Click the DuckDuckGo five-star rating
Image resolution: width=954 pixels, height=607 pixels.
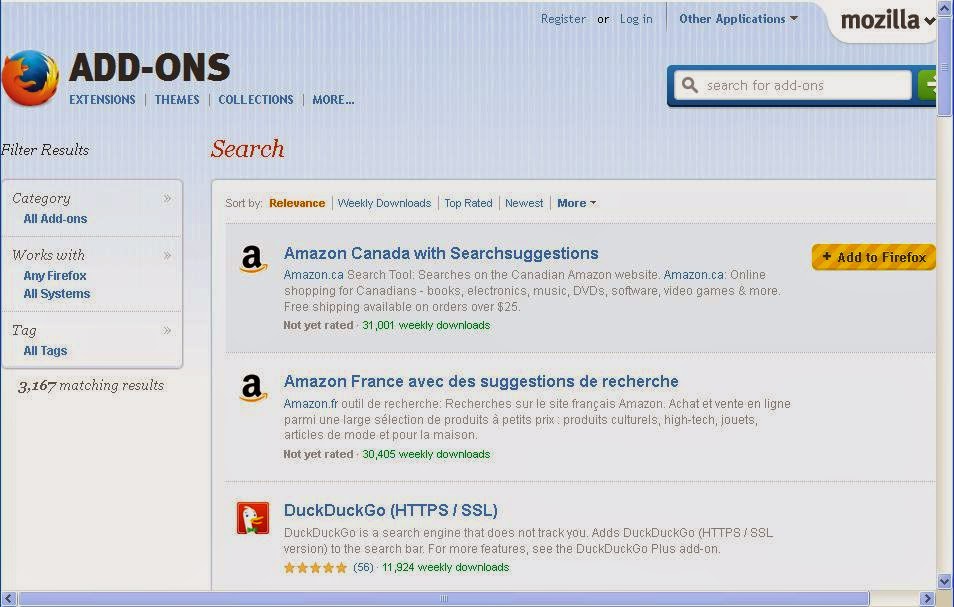[315, 567]
